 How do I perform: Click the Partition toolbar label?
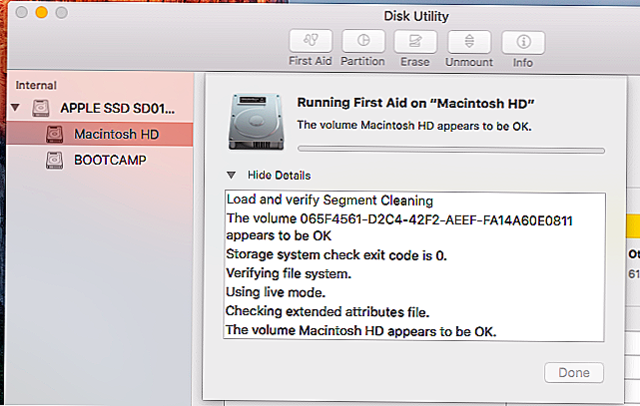pos(363,62)
